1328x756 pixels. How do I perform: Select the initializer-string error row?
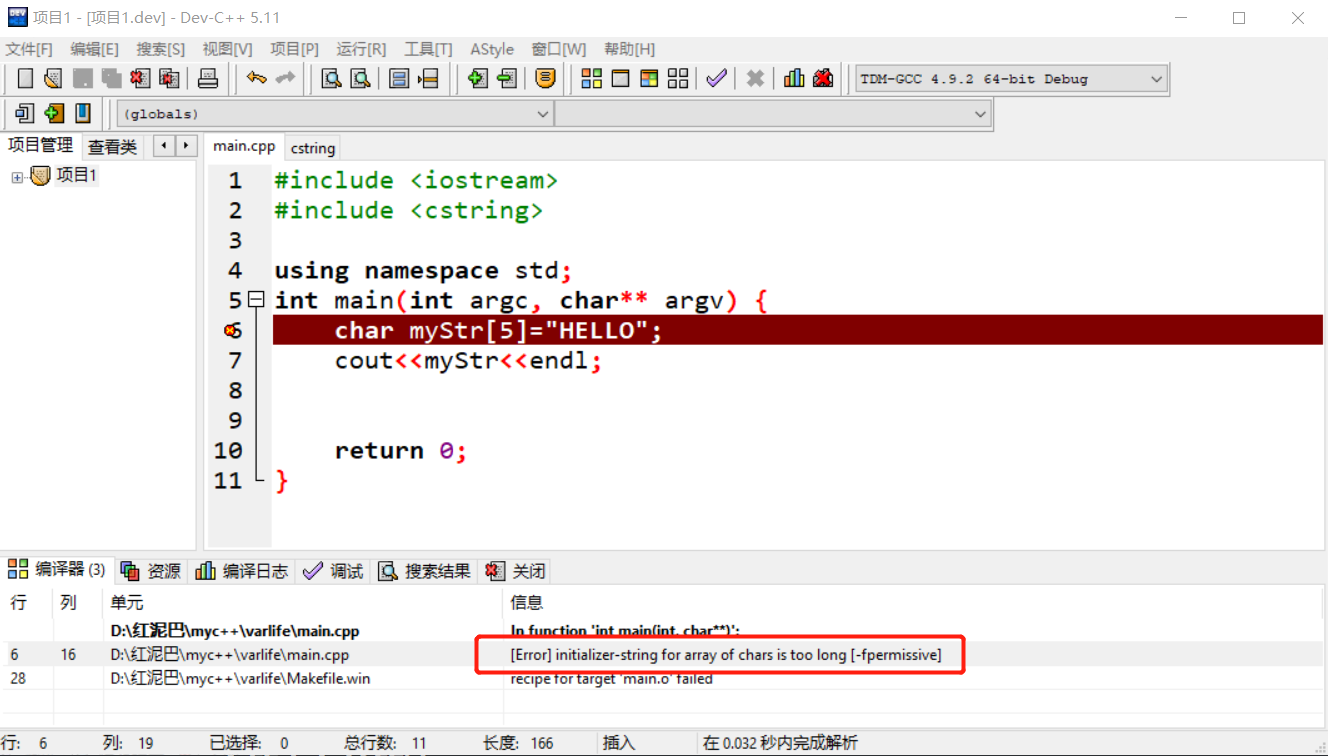664,654
